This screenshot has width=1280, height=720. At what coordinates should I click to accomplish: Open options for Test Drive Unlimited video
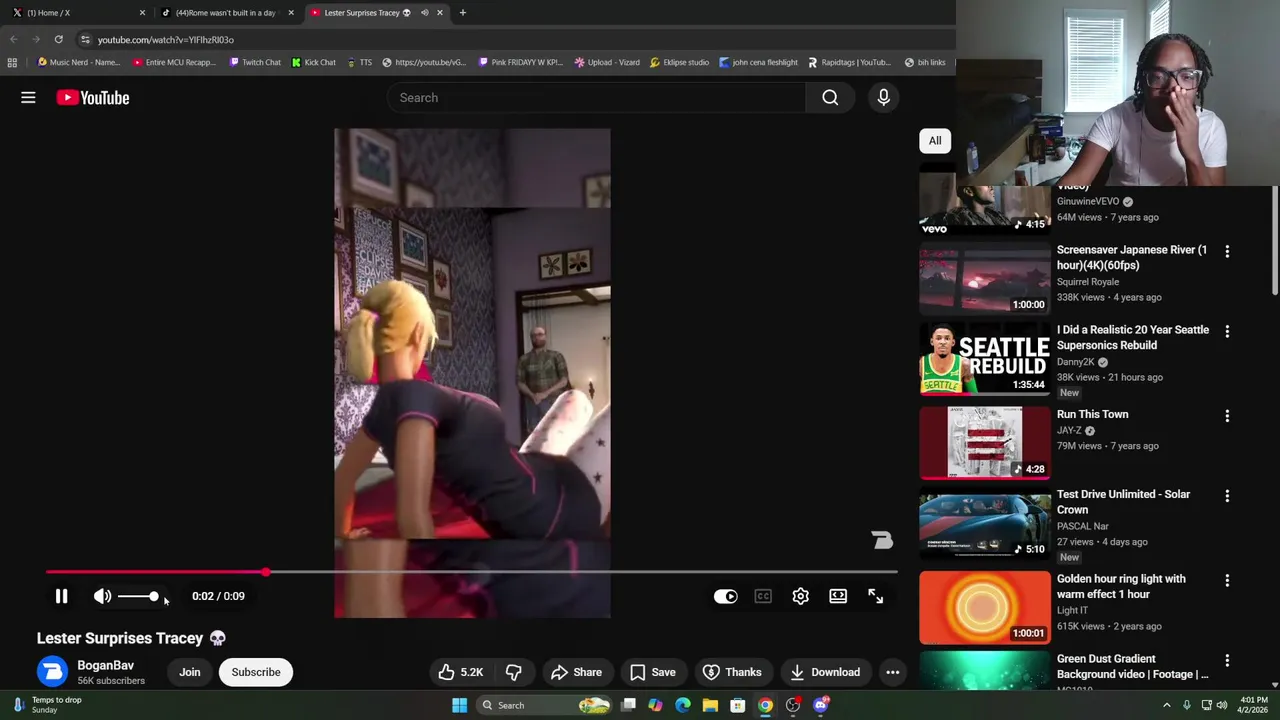tap(1227, 495)
